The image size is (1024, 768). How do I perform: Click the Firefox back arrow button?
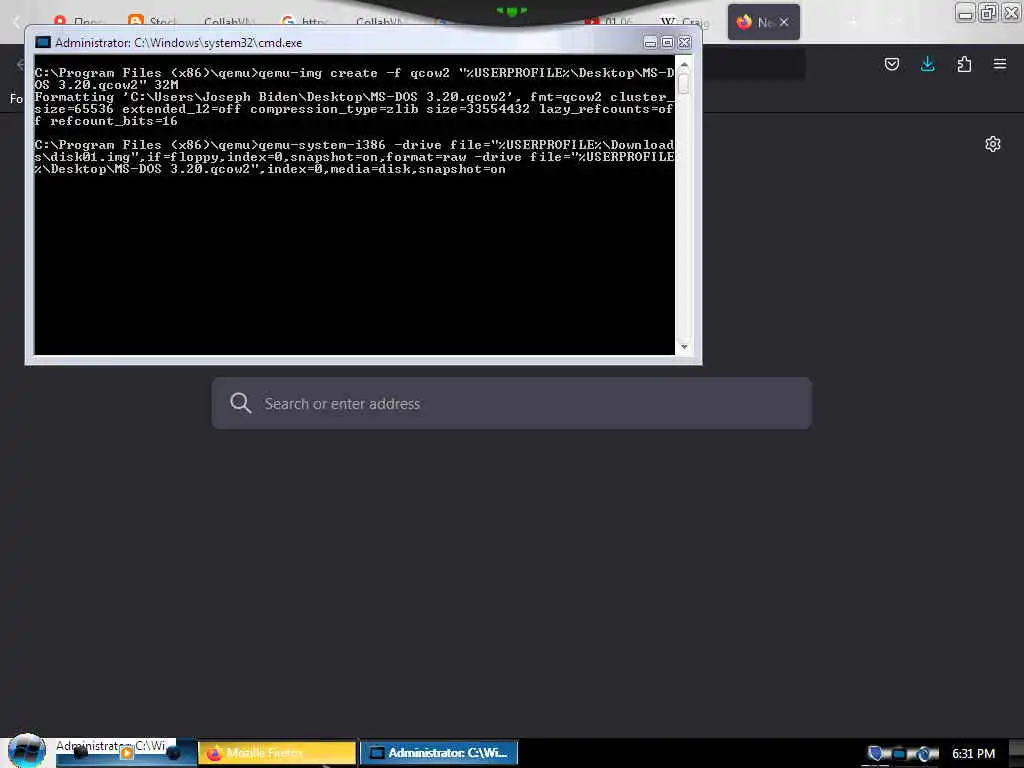(20, 64)
